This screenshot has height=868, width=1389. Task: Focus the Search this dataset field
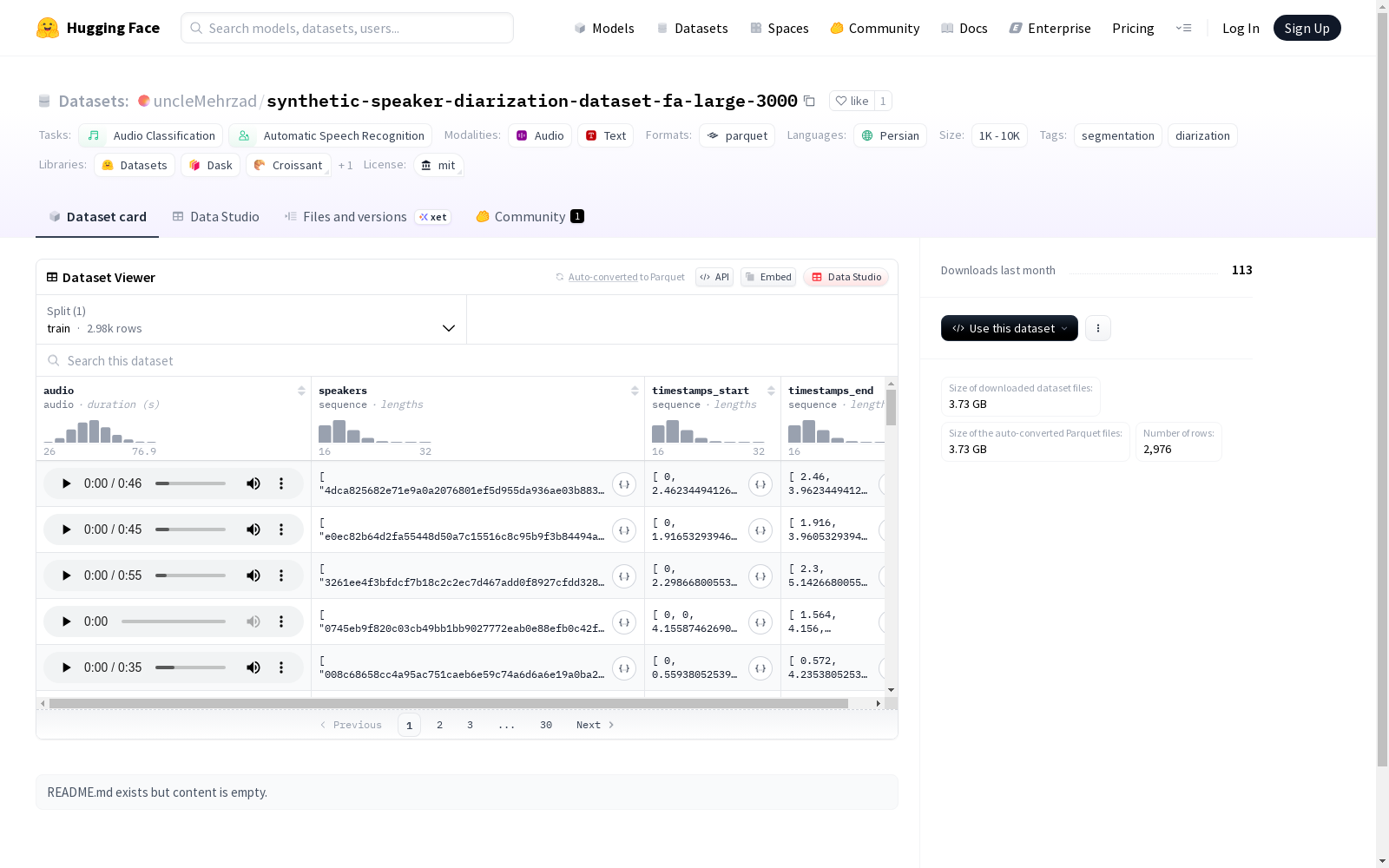(x=467, y=360)
